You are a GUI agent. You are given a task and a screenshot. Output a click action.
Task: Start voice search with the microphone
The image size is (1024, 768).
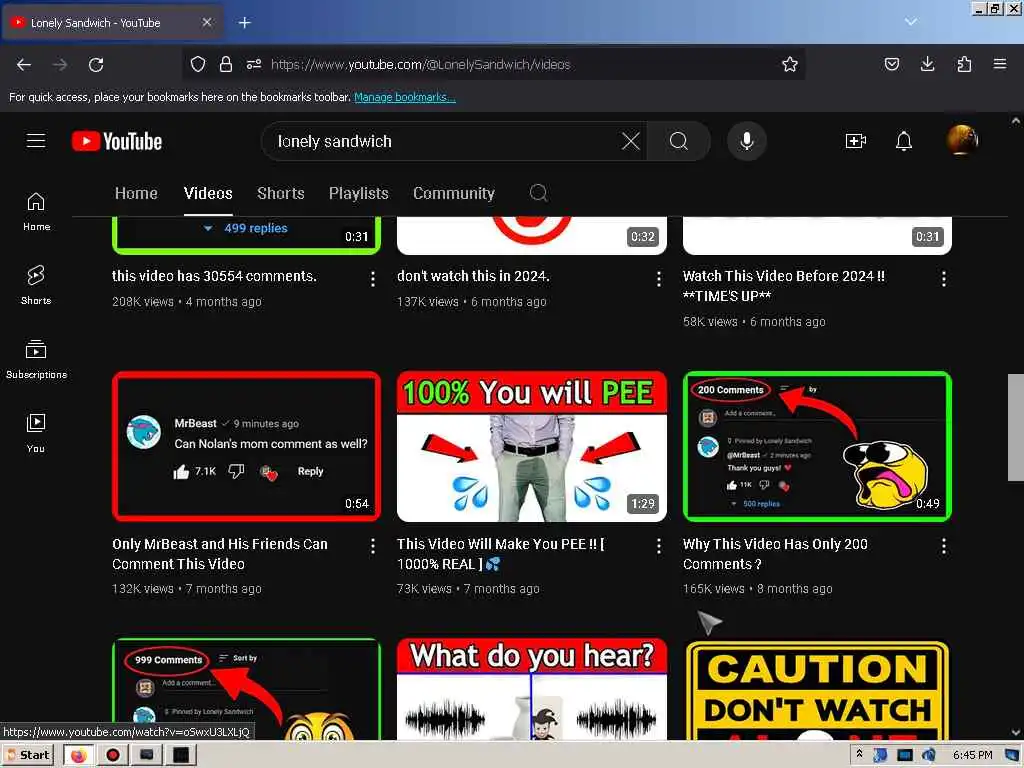746,141
